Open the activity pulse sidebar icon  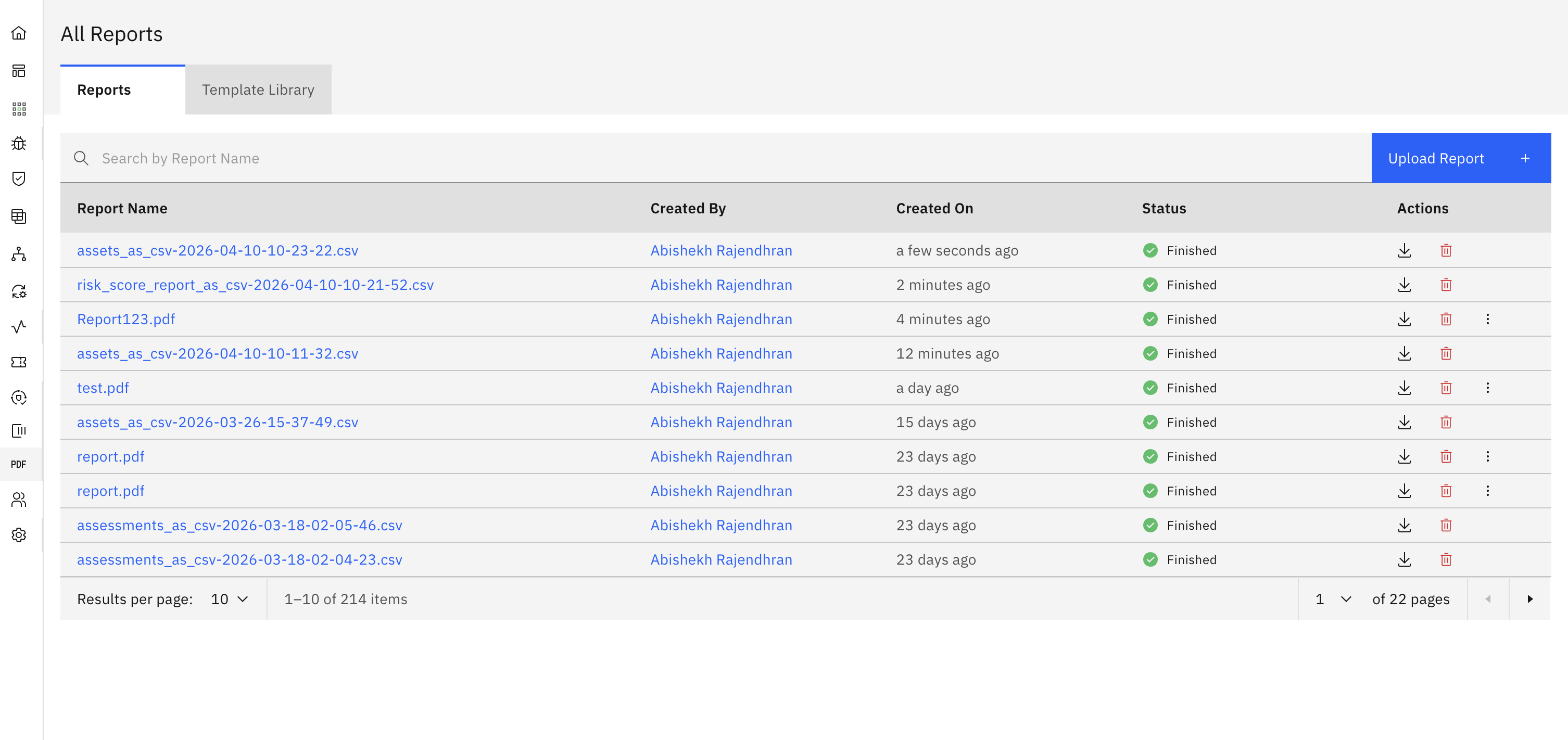19,327
